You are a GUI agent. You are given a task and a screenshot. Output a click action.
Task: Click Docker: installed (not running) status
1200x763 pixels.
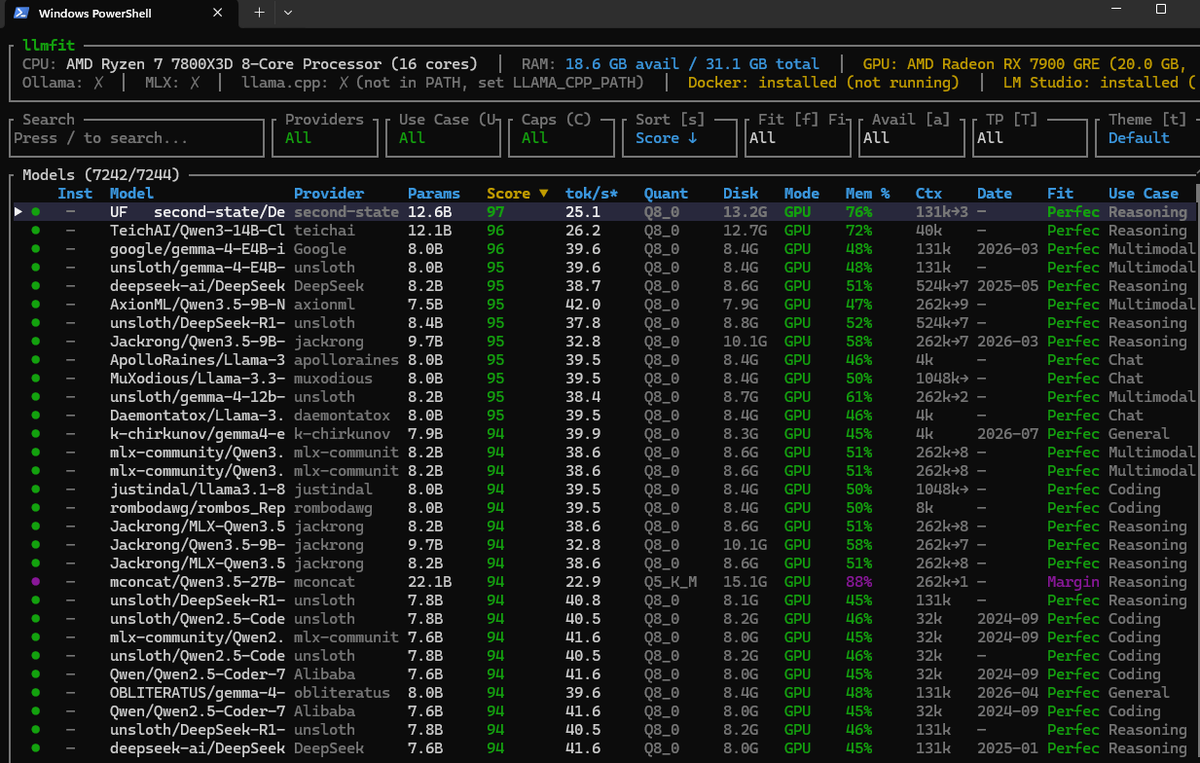click(823, 83)
